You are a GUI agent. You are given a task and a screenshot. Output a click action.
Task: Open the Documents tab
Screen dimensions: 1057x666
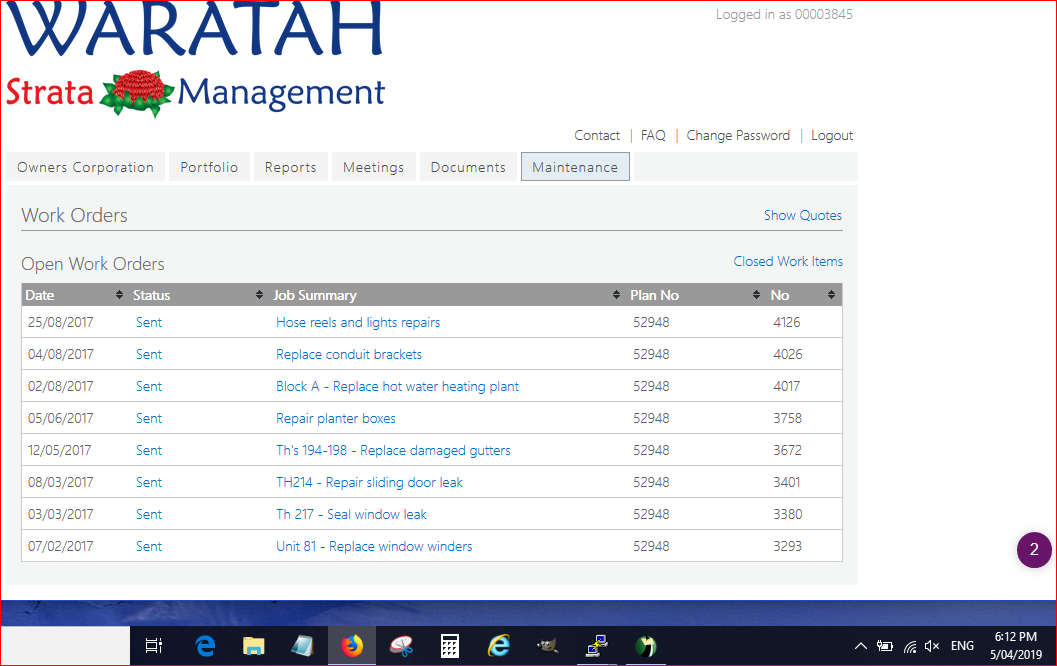[x=468, y=166]
